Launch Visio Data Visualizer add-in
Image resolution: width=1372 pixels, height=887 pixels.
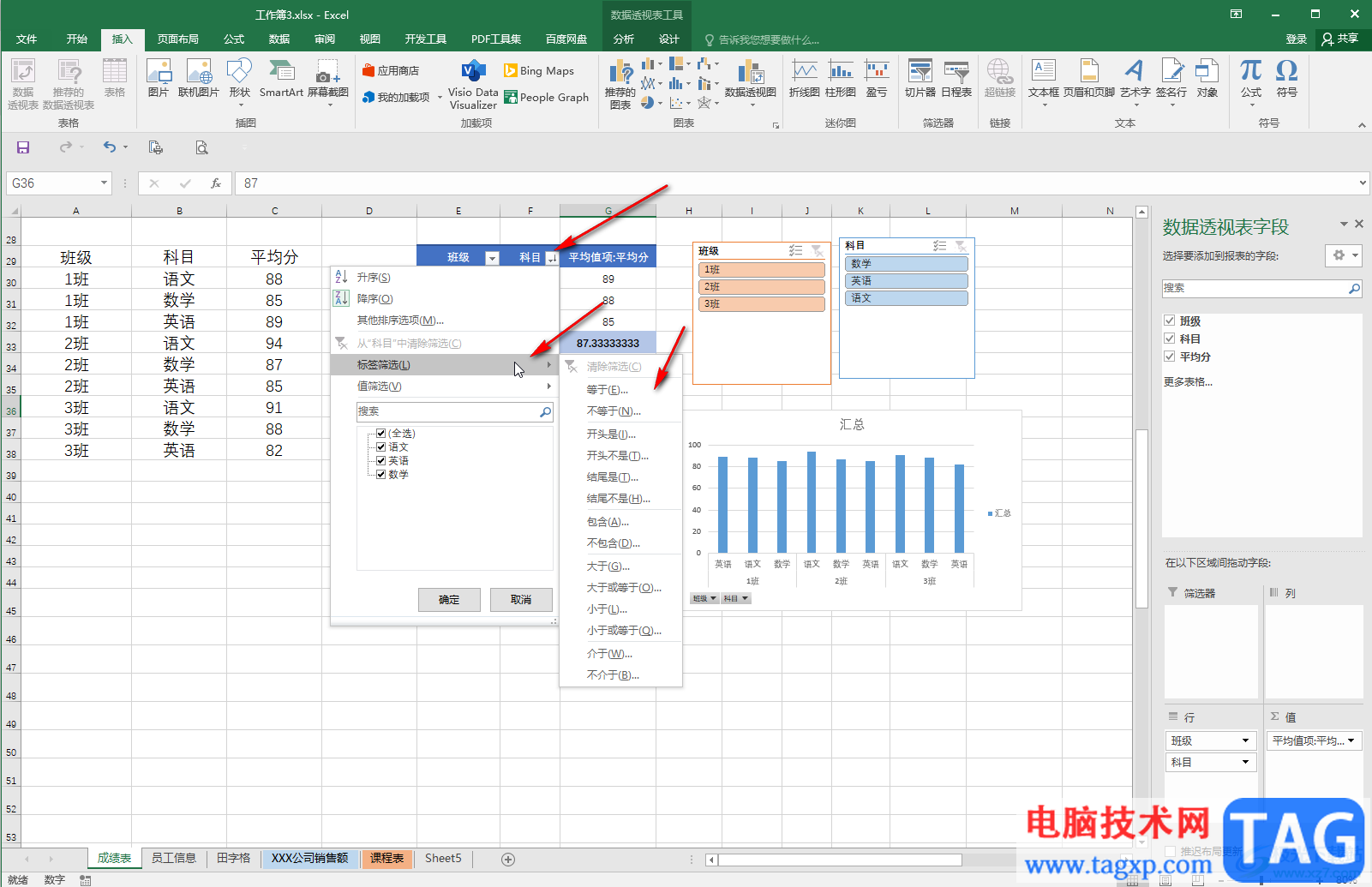coord(474,85)
